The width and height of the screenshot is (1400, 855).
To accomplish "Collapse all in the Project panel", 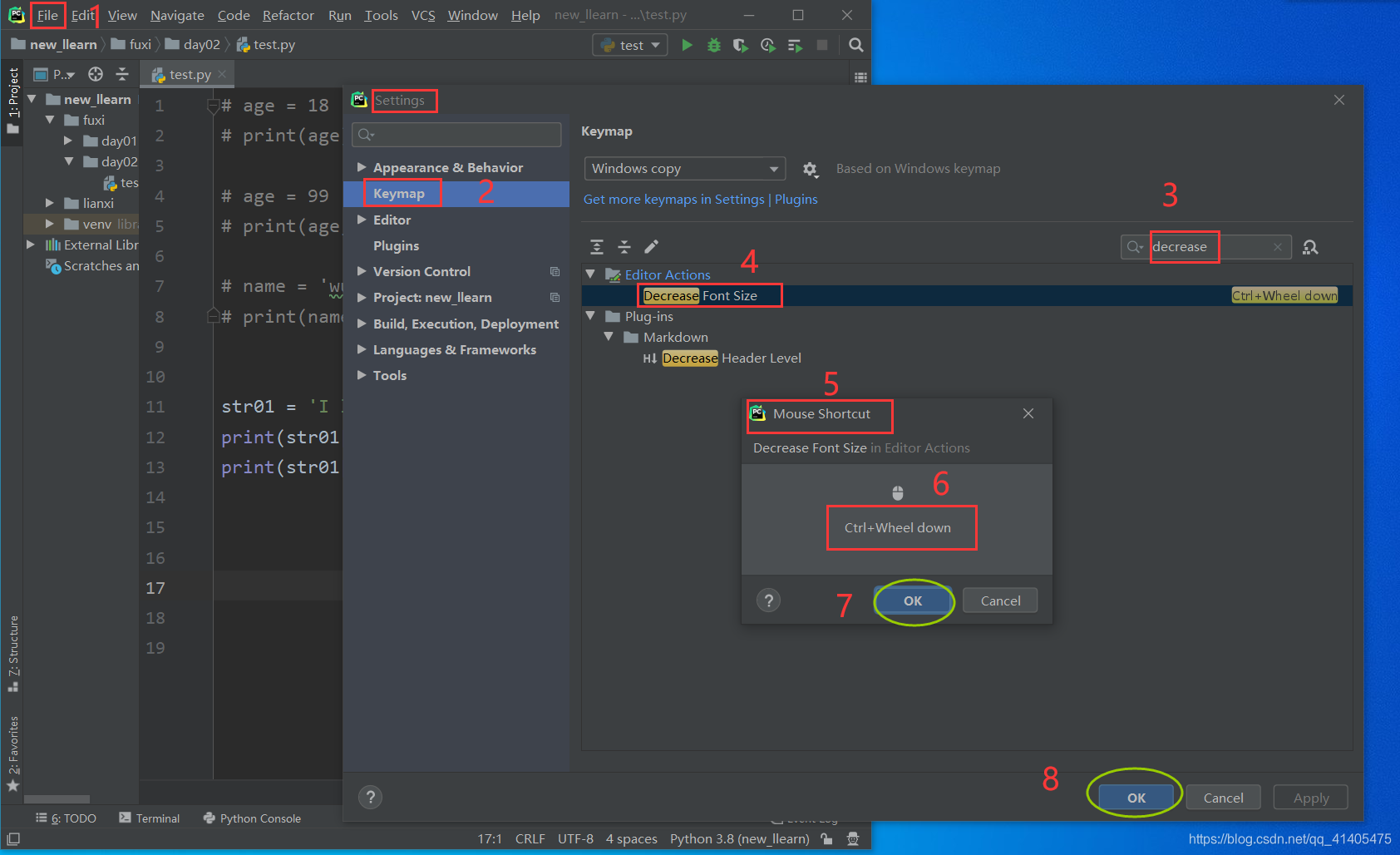I will click(122, 75).
